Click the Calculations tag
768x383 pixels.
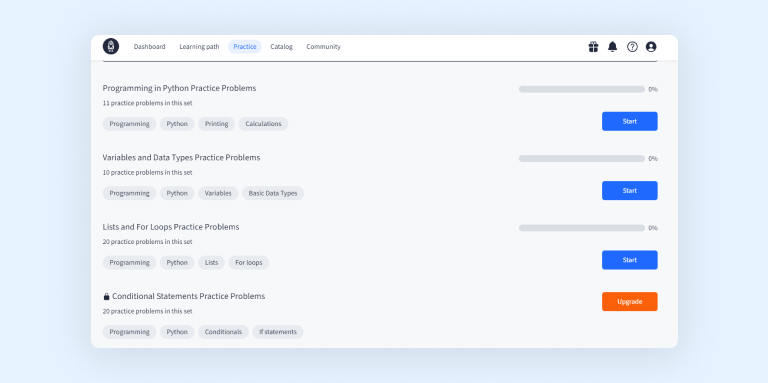pyautogui.click(x=264, y=124)
